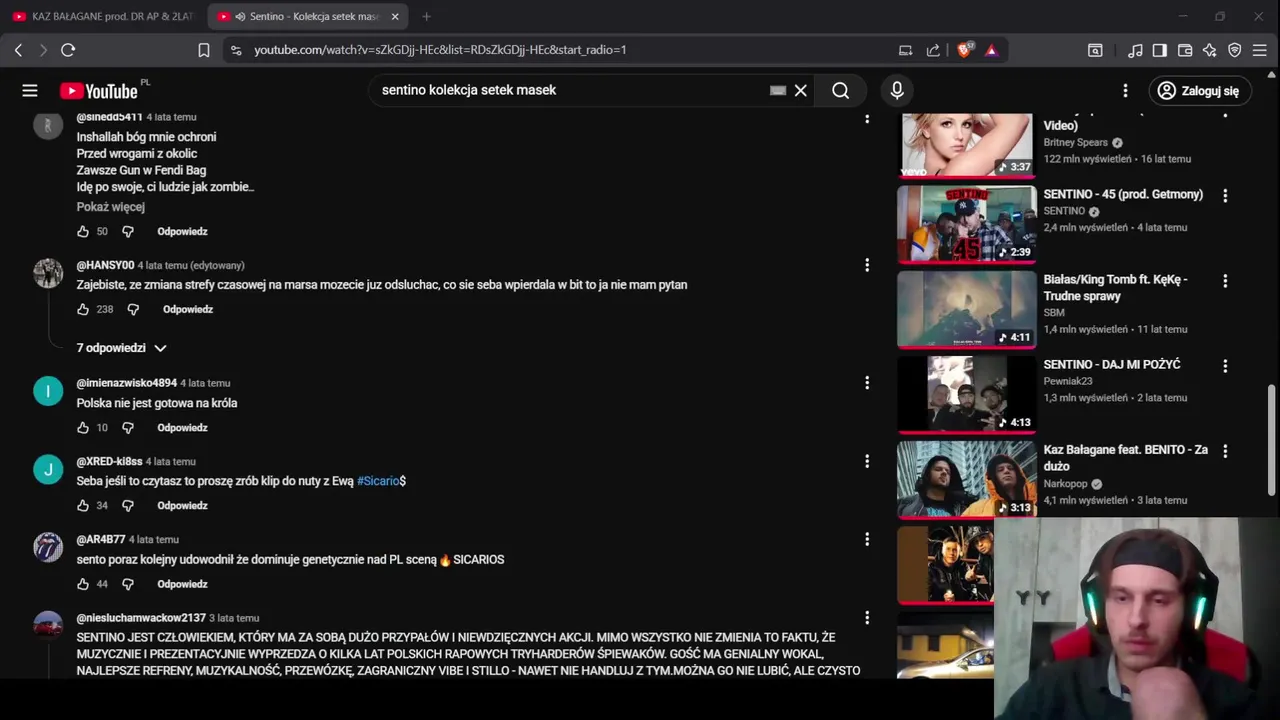Open the @AR4B77 username link
Screen dimensions: 1280x720
(101, 540)
